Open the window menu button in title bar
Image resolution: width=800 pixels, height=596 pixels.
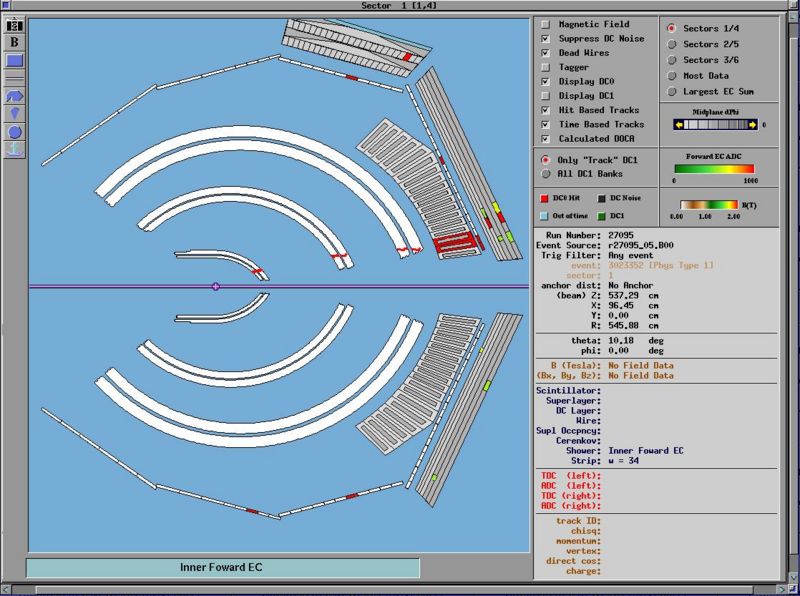click(x=5, y=5)
